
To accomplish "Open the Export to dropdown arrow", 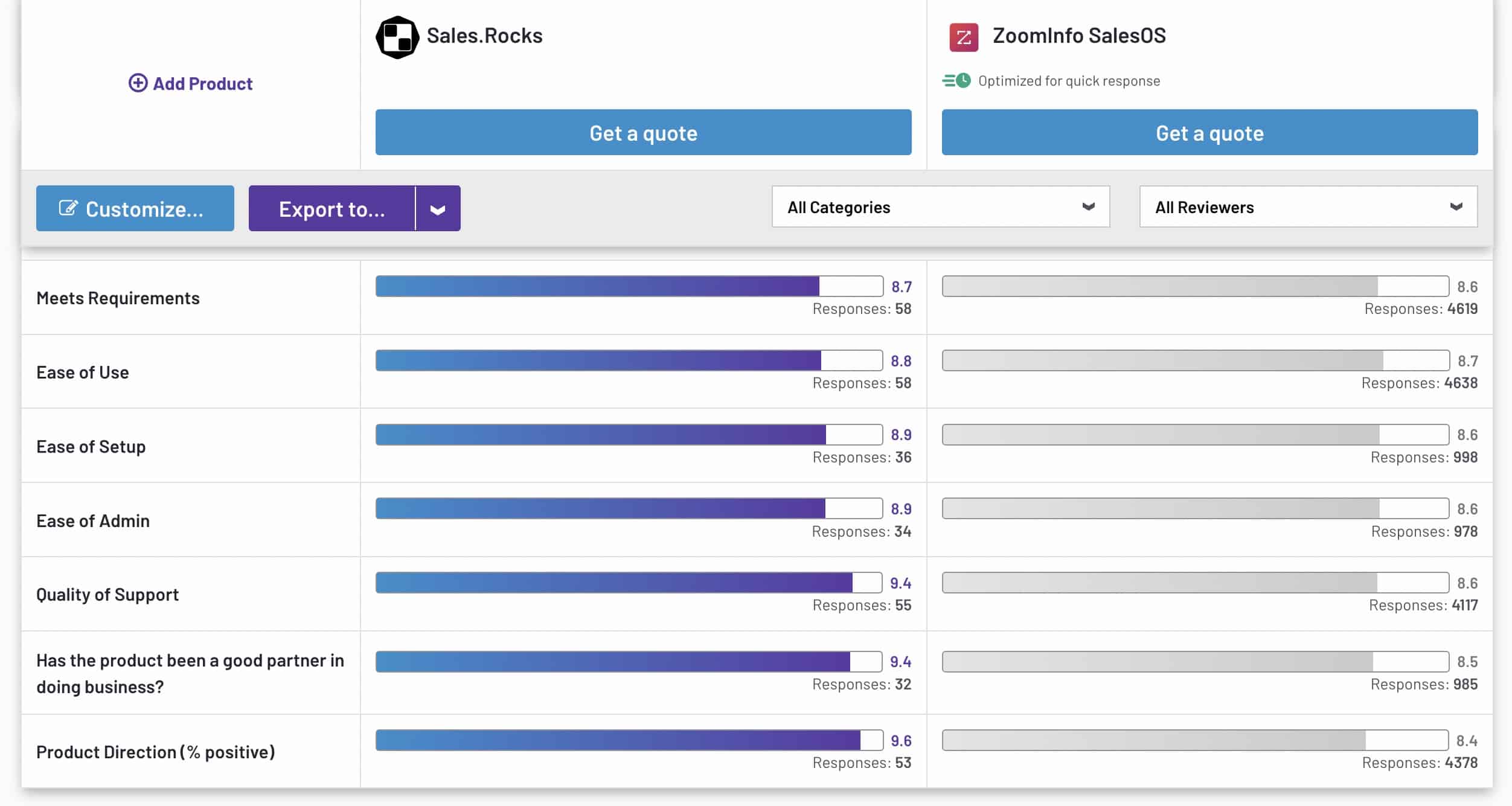I will (438, 209).
